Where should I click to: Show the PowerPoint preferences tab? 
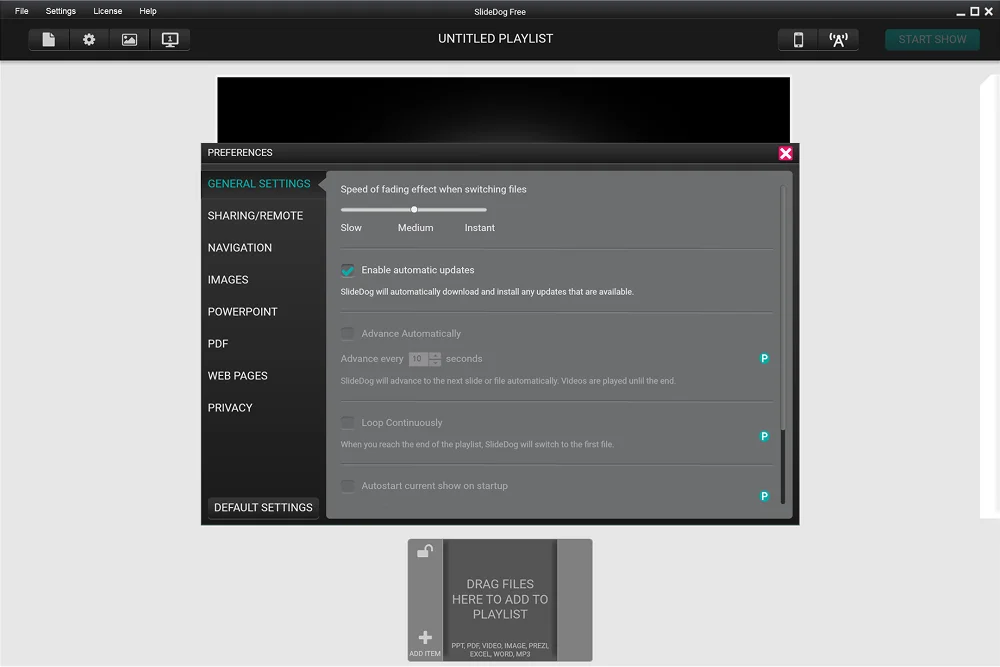coord(242,312)
